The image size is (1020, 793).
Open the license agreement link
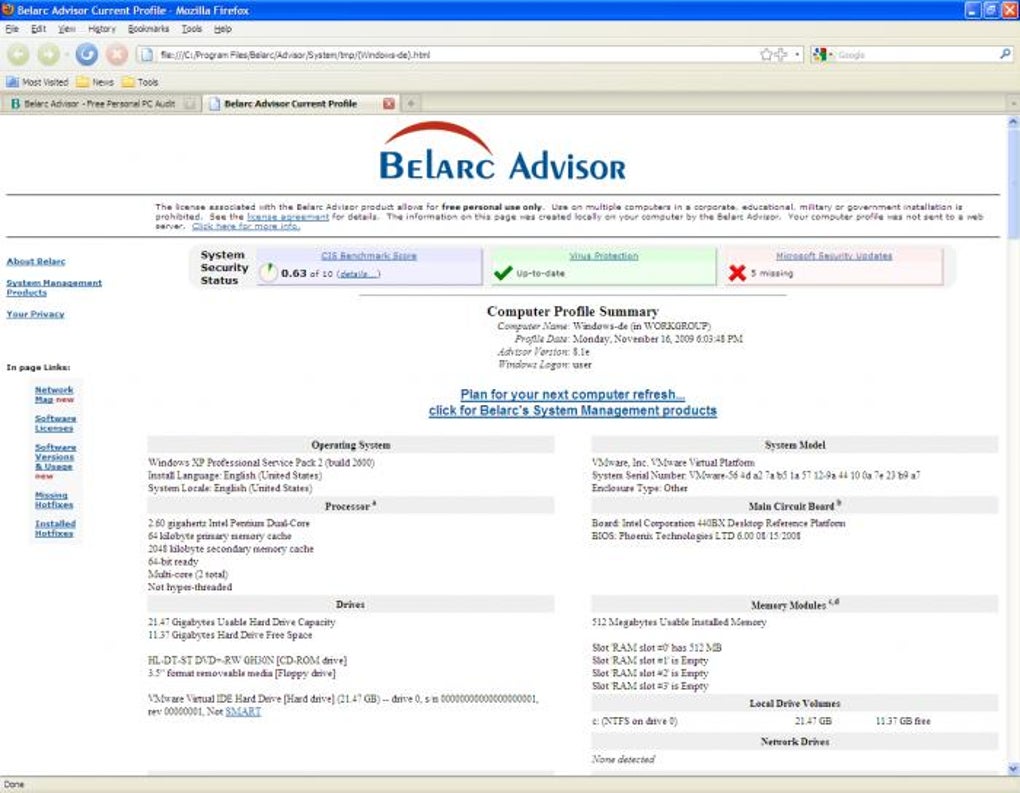[288, 217]
